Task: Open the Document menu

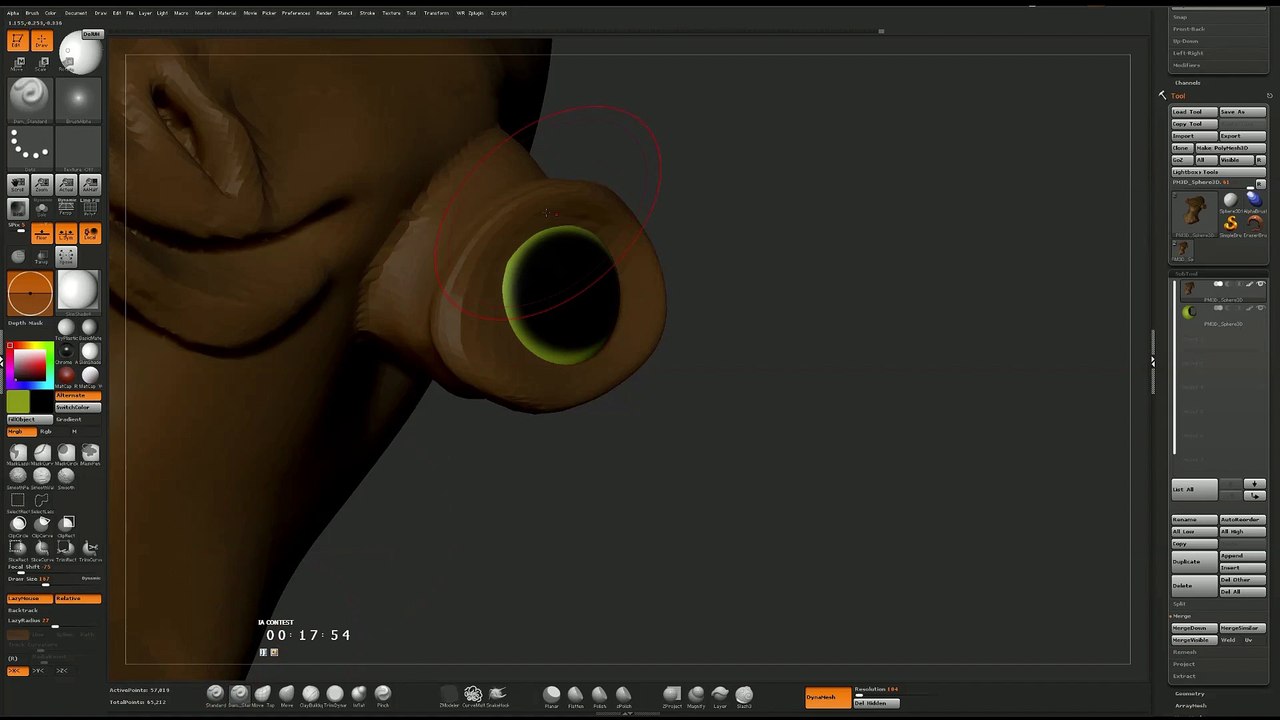Action: click(x=76, y=13)
